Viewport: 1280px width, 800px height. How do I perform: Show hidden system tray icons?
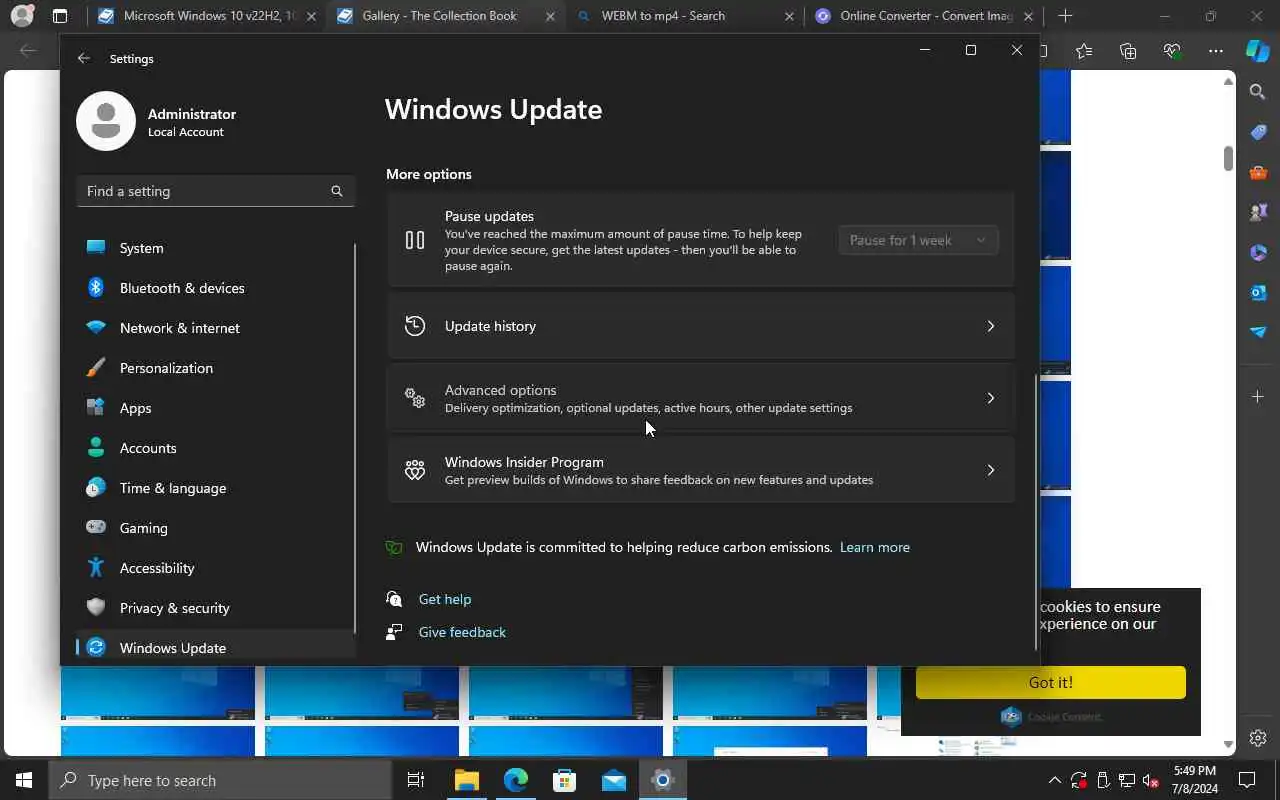coord(1054,780)
